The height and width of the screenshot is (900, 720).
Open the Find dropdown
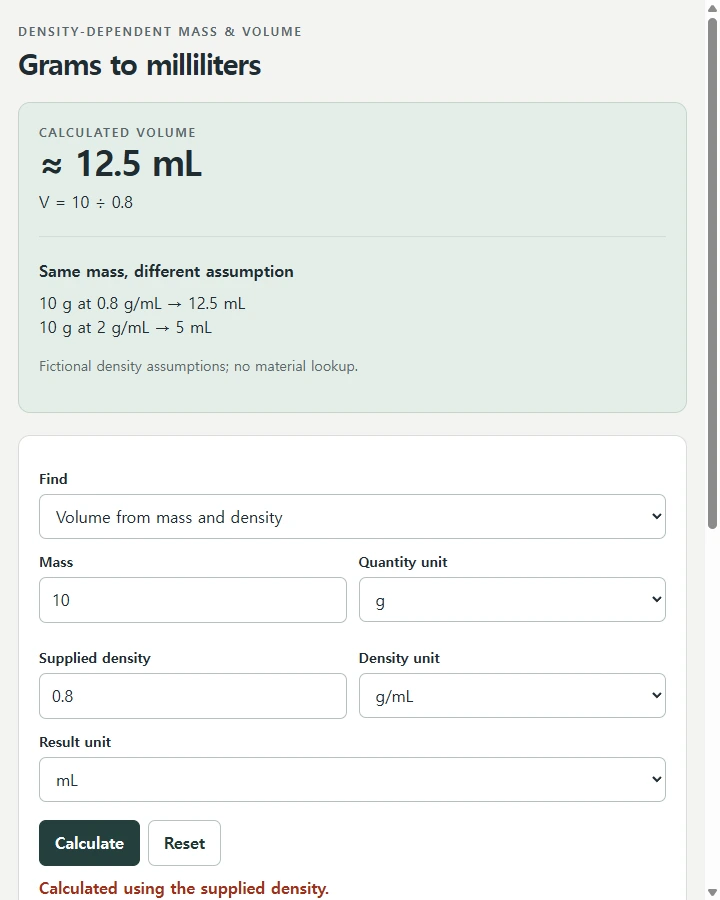point(352,517)
